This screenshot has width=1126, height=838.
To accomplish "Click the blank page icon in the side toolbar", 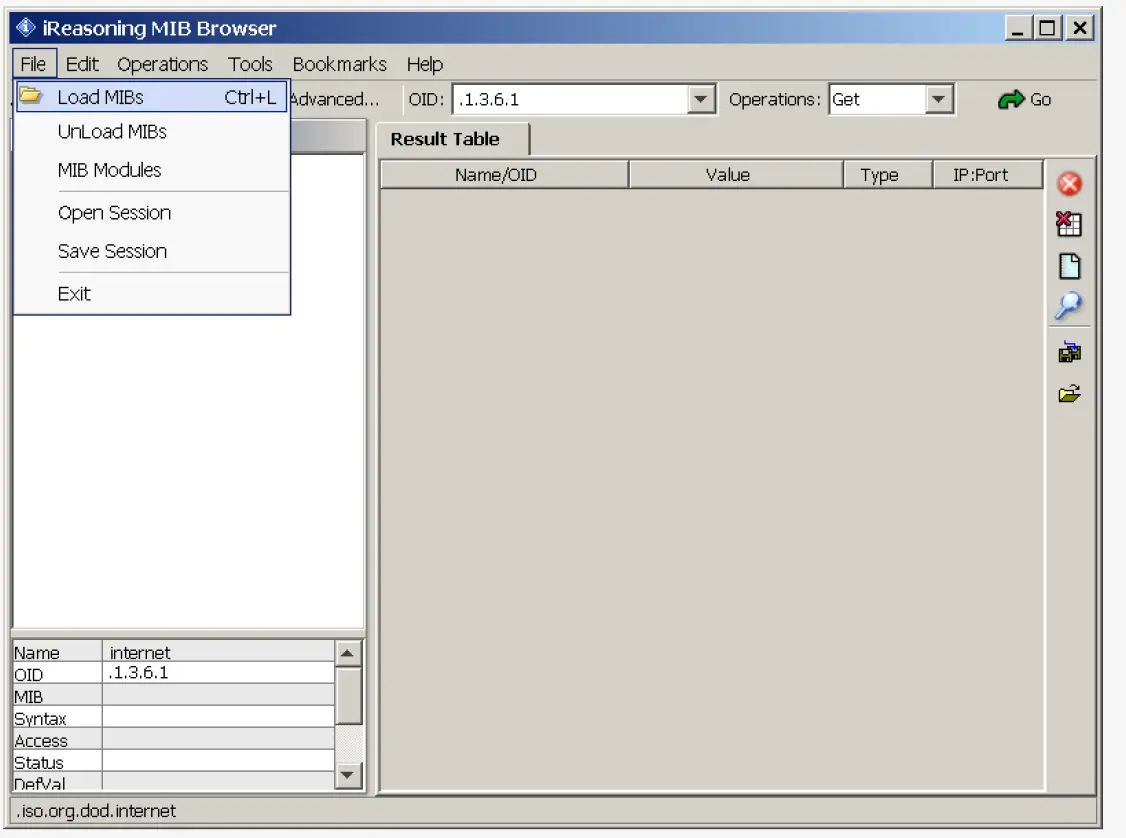I will pos(1069,266).
